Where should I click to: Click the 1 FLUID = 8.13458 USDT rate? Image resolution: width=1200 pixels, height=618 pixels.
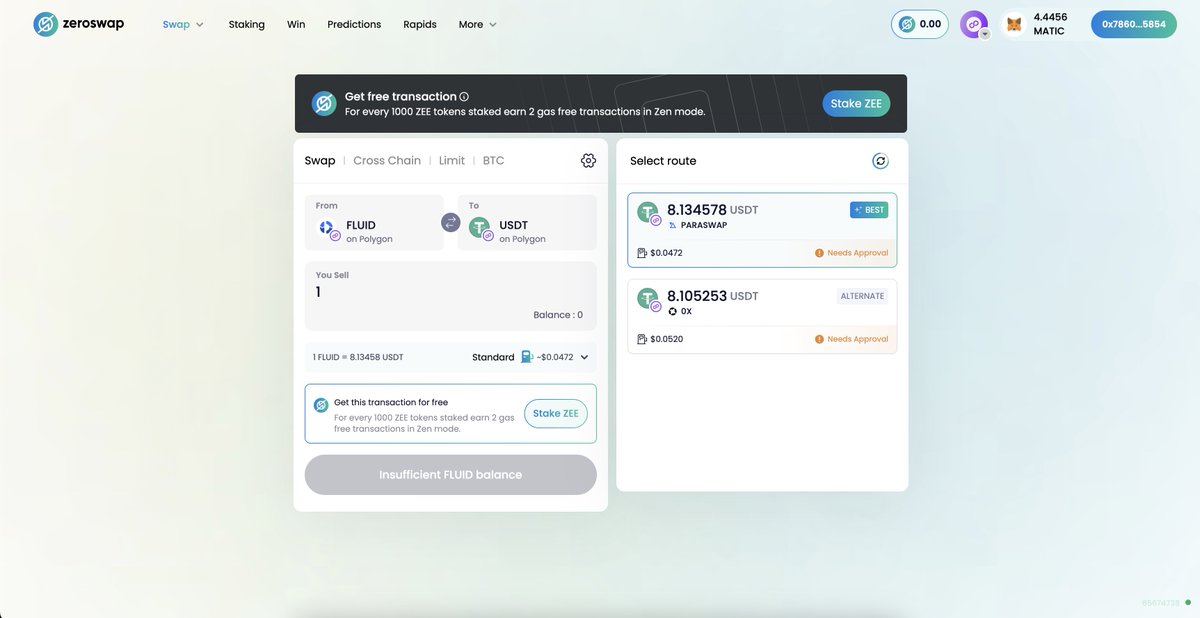(358, 357)
